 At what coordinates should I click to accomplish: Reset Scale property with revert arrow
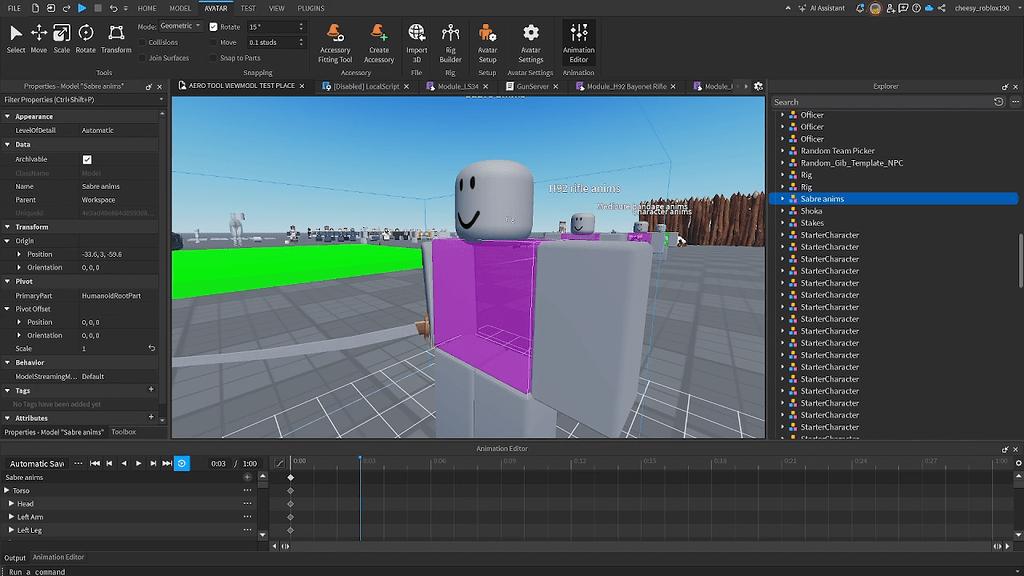(x=152, y=348)
